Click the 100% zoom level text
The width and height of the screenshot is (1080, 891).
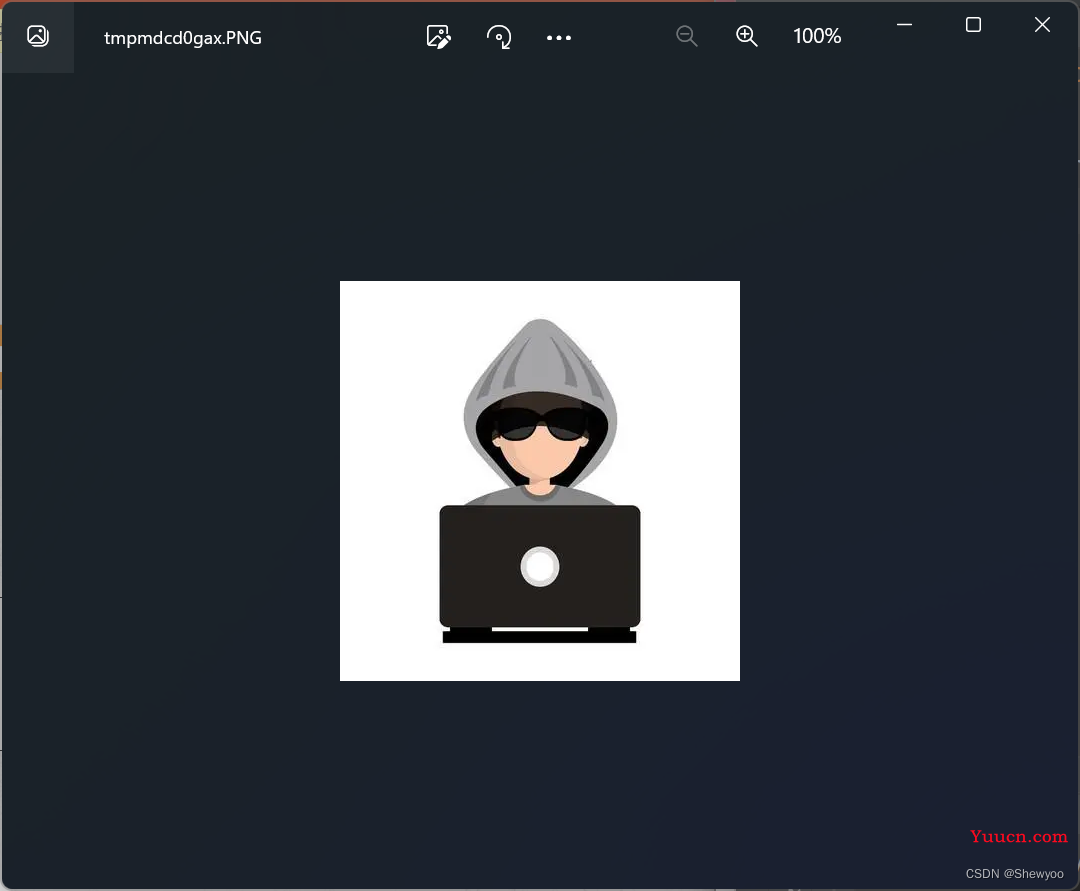click(817, 36)
